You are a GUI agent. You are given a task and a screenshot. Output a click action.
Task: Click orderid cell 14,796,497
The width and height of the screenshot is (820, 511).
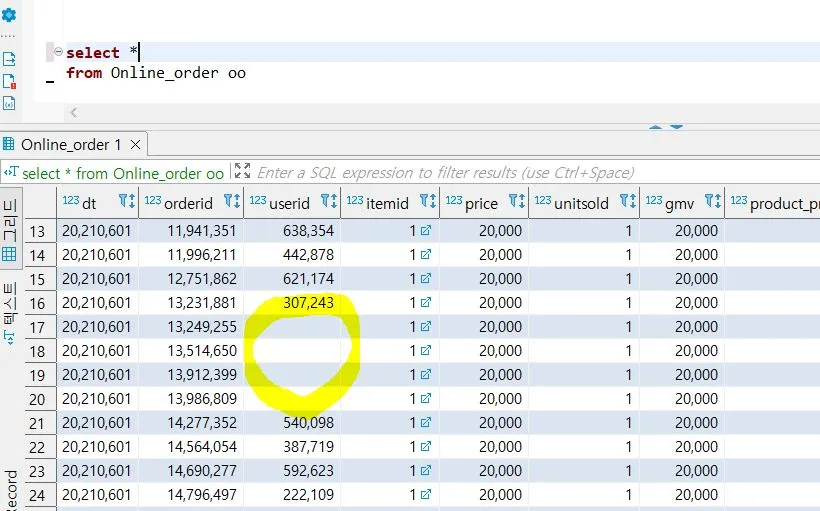pyautogui.click(x=191, y=495)
